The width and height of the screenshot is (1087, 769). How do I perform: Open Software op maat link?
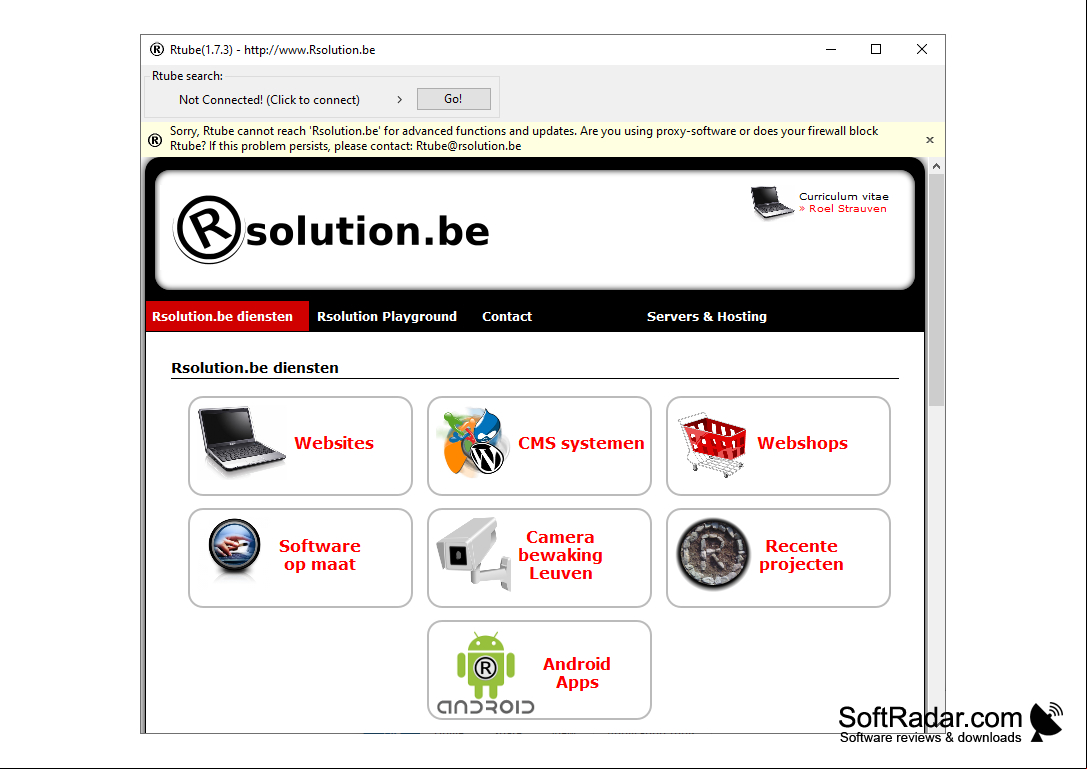click(320, 555)
